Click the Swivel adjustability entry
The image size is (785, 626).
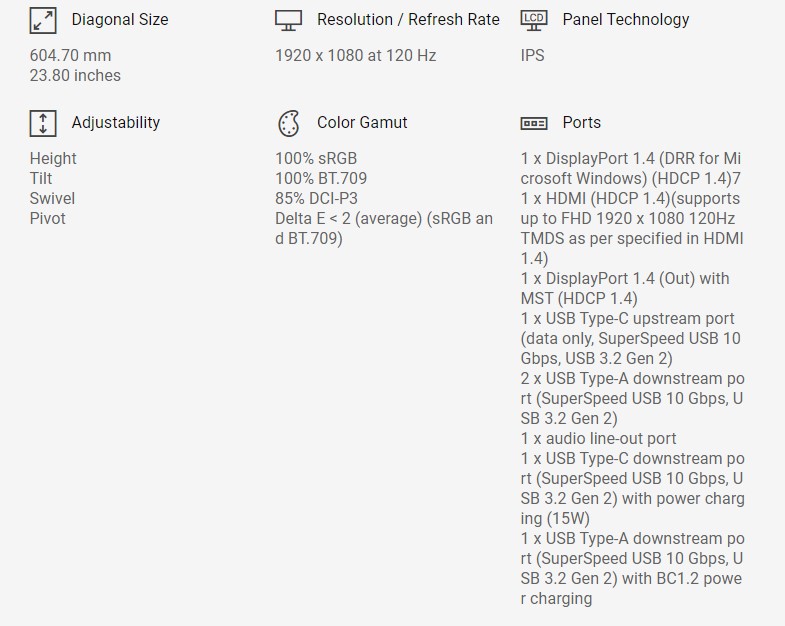pos(52,198)
